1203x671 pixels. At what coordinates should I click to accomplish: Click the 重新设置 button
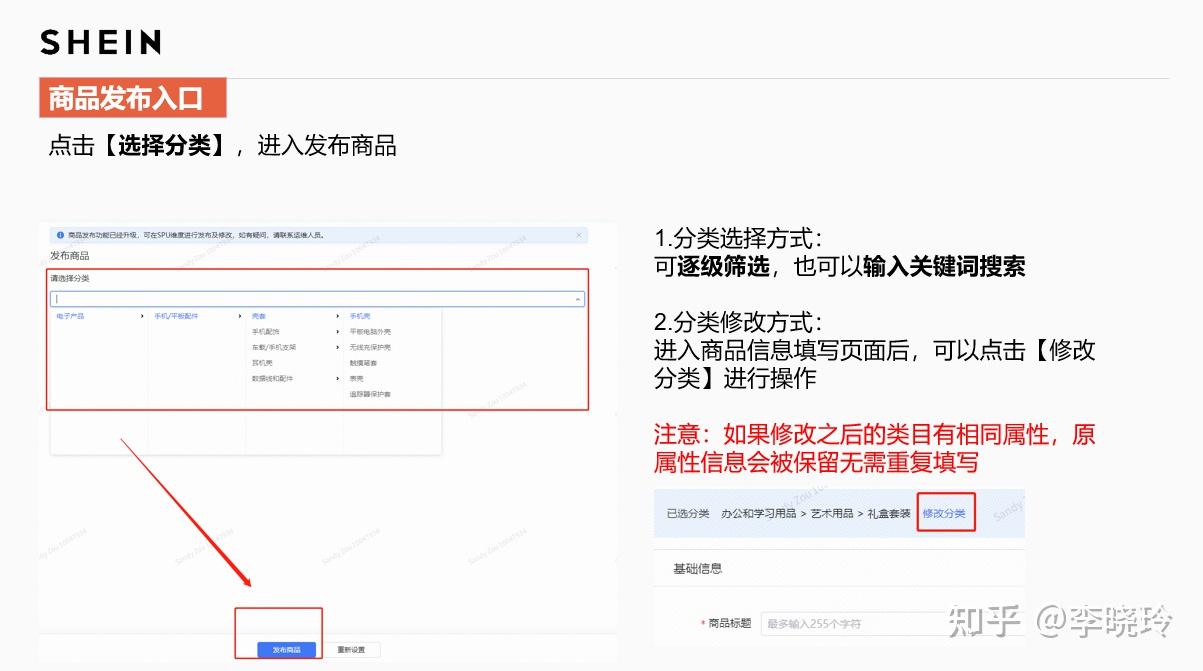(352, 649)
